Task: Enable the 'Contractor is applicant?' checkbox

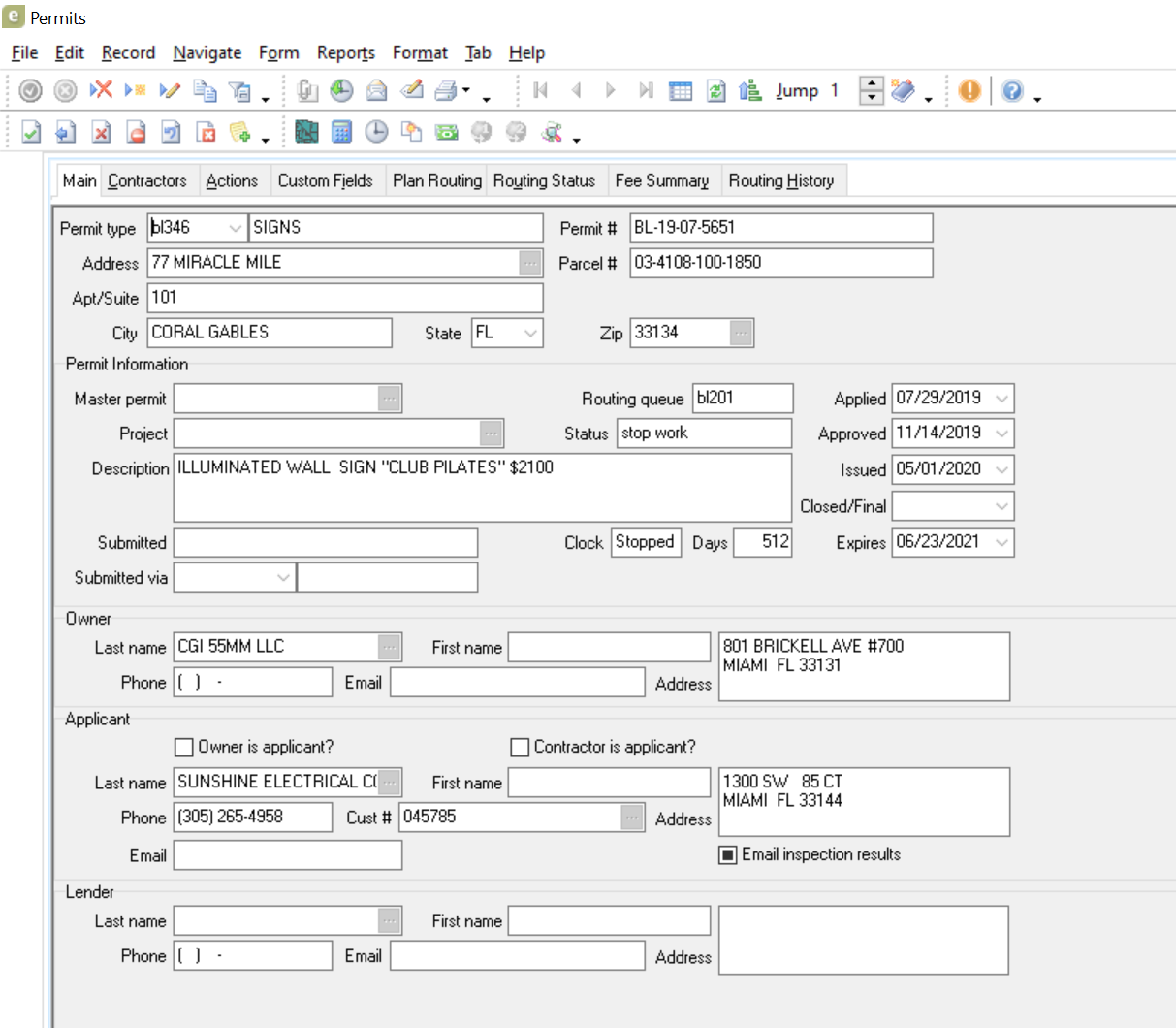Action: (x=520, y=747)
